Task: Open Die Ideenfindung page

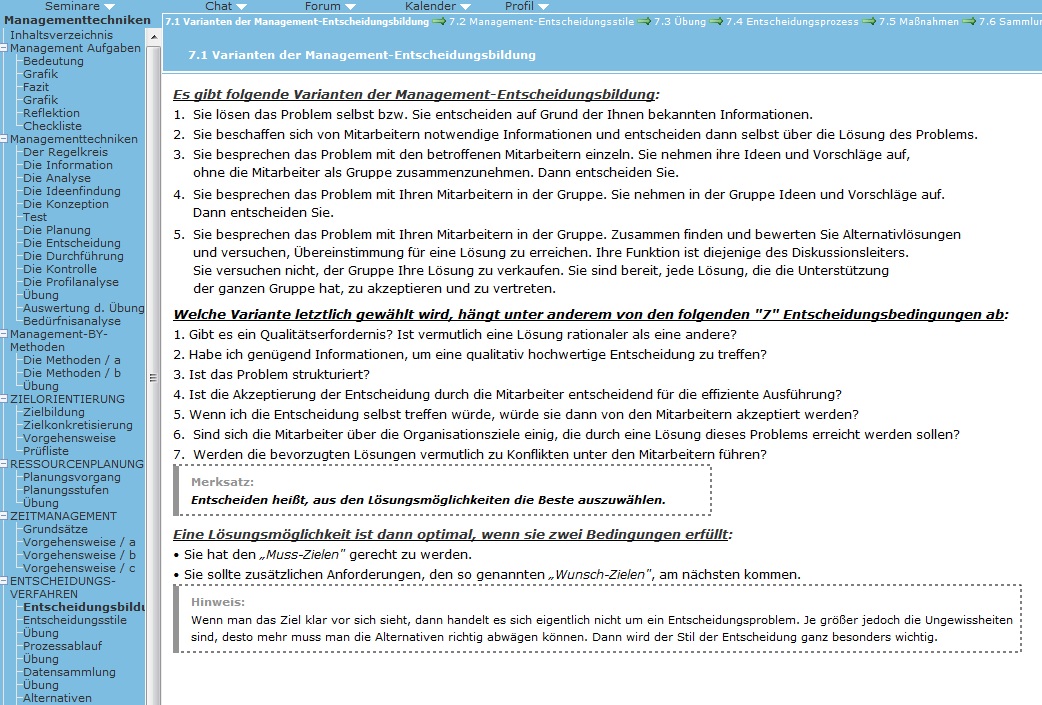Action: 72,191
